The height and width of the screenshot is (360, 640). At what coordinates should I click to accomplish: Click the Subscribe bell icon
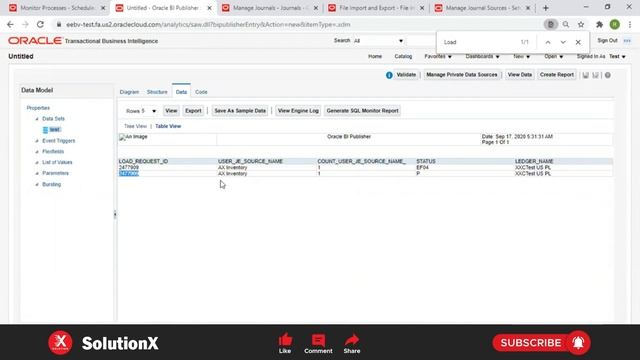(x=578, y=343)
